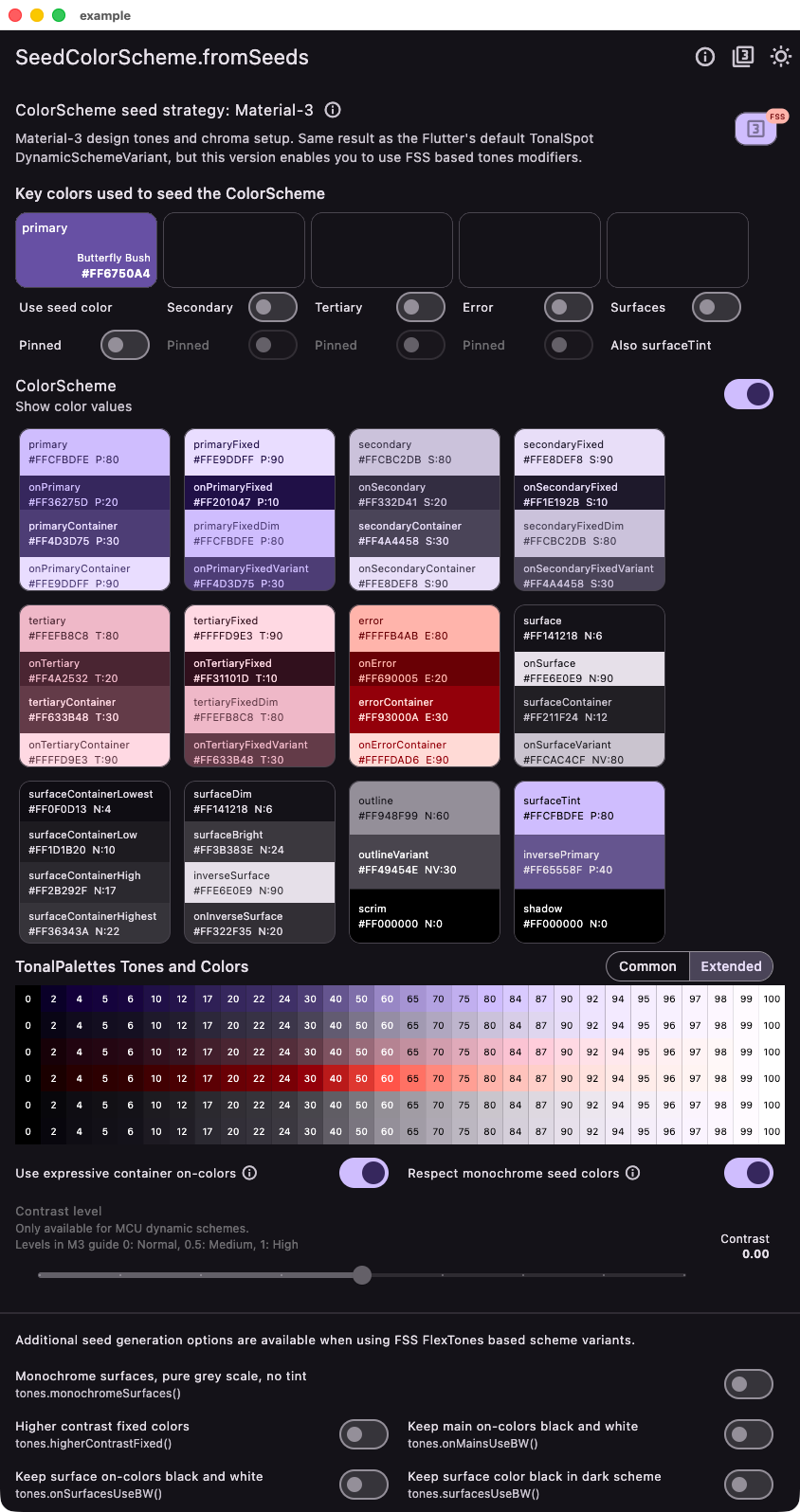
Task: Switch theme mode with the sun icon
Action: pyautogui.click(x=781, y=57)
